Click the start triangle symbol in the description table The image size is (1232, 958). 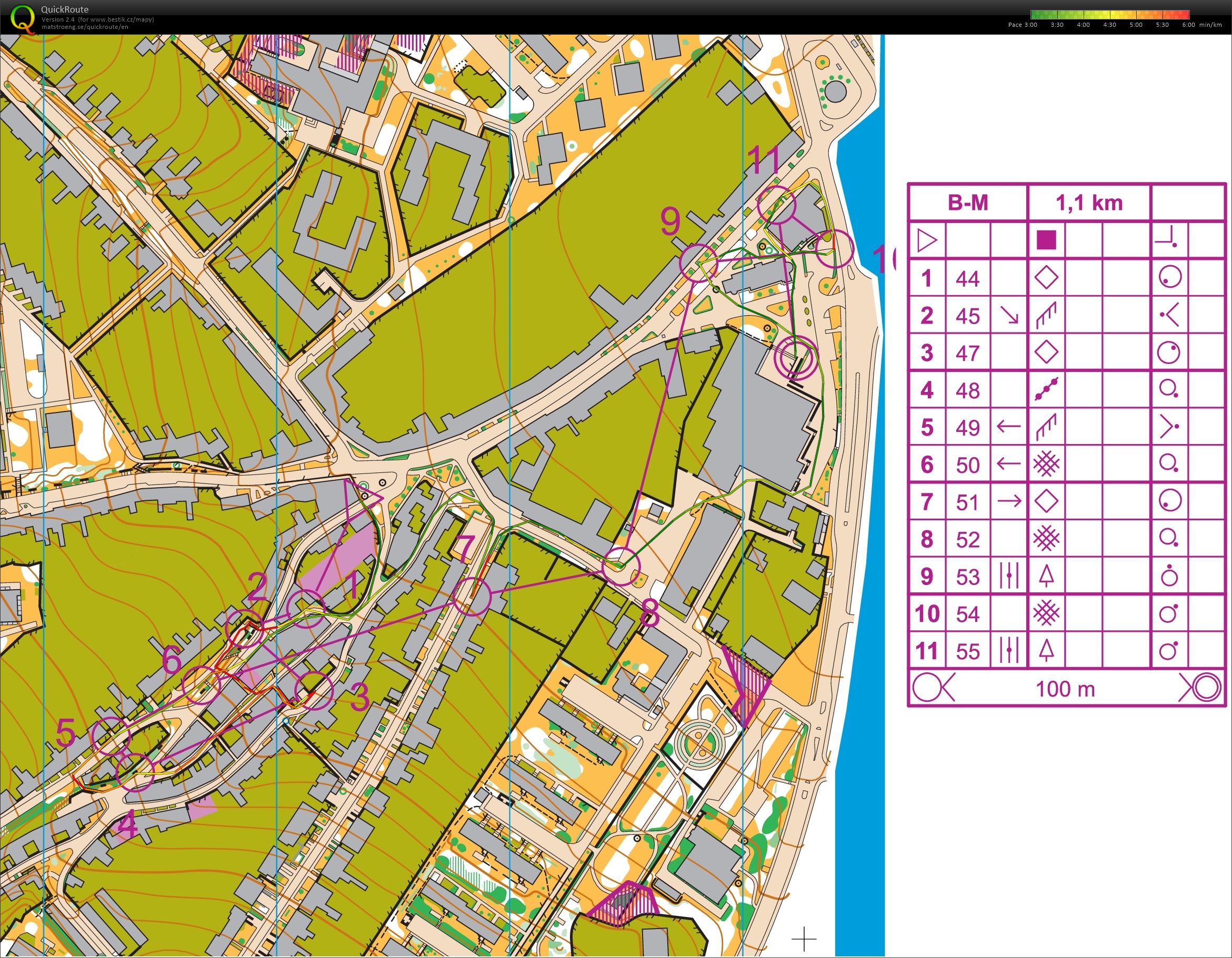[927, 241]
